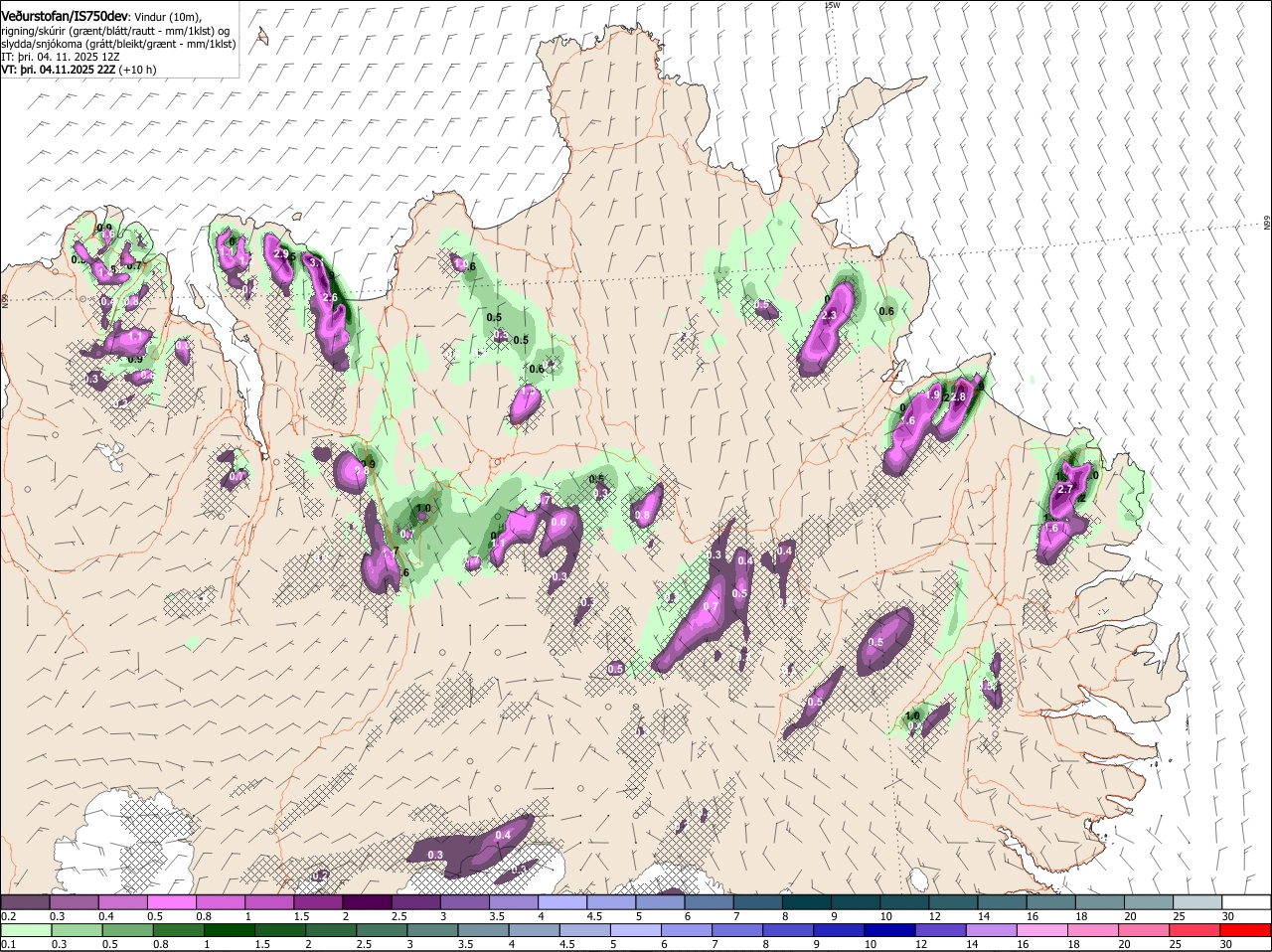Screen dimensions: 1272x952
Task: Select the 'IT: þri. 04. 11. 2025 12Z' line
Action: 61,57
